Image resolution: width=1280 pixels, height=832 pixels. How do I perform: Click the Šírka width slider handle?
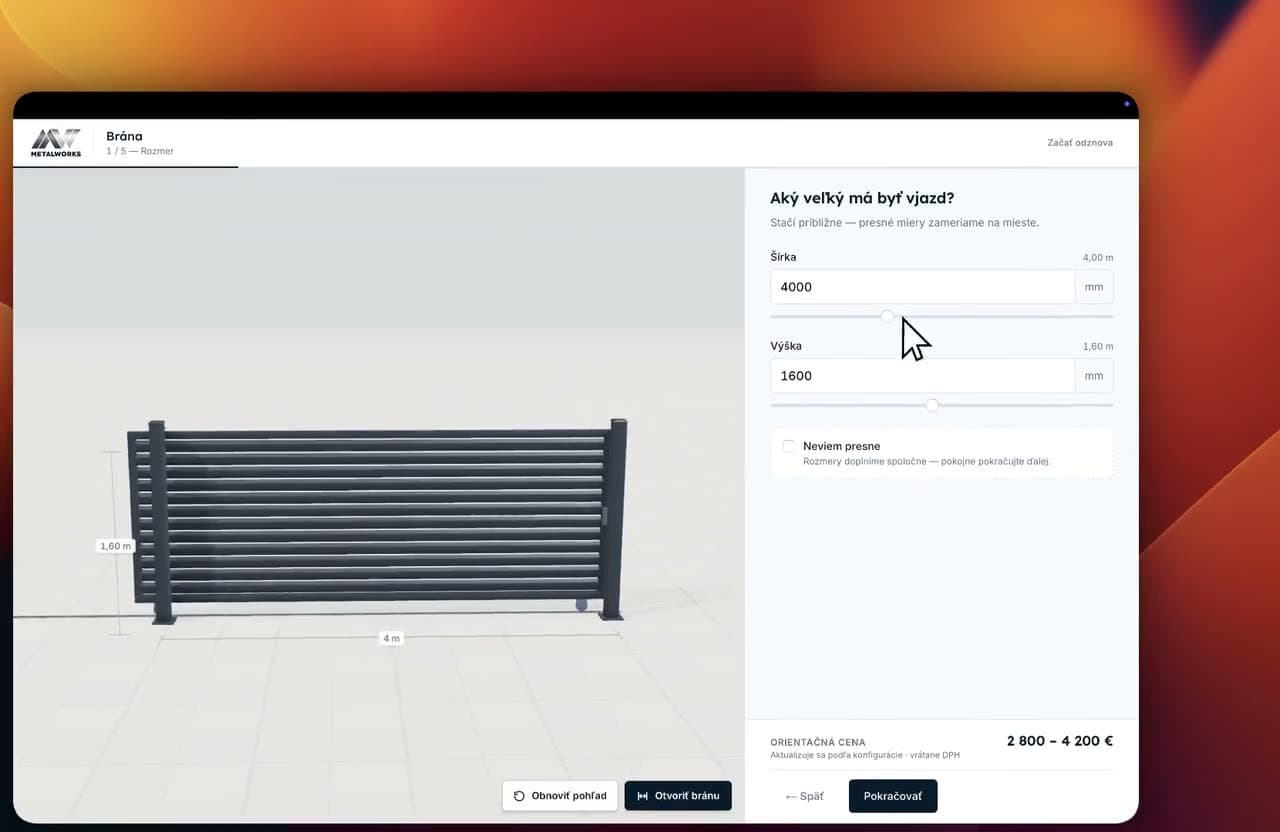887,316
